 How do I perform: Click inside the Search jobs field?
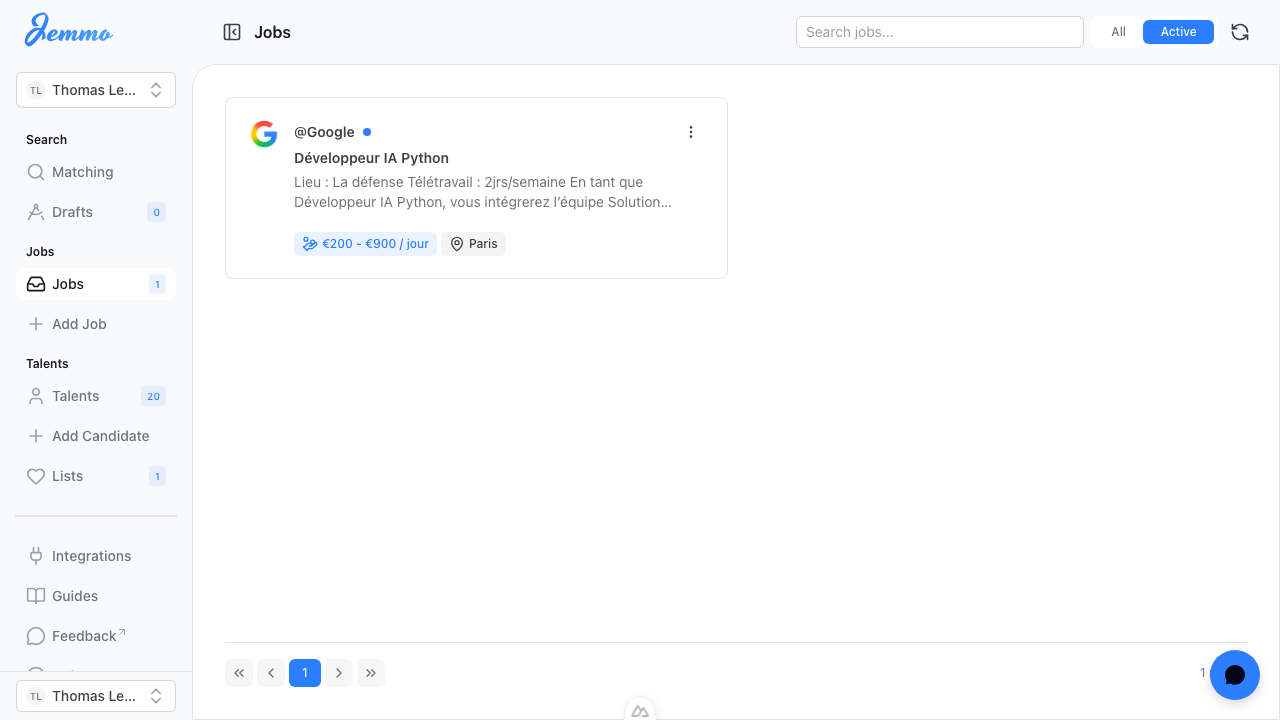(x=939, y=31)
